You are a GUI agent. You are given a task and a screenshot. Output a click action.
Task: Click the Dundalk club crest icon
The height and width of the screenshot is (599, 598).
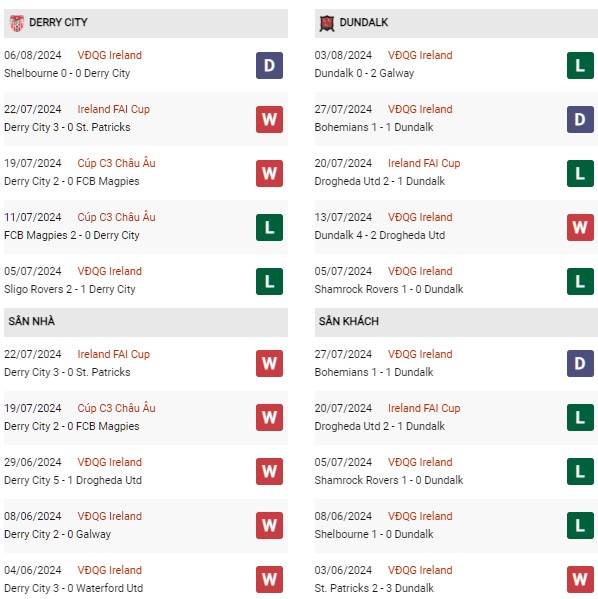(x=326, y=23)
